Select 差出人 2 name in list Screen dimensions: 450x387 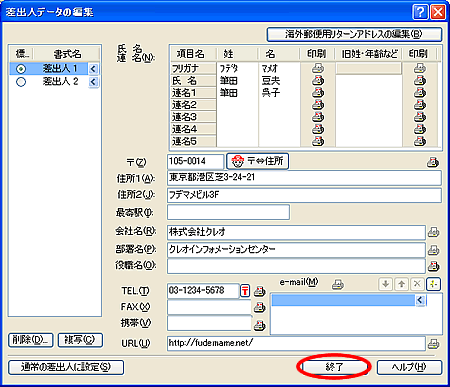pyautogui.click(x=60, y=81)
